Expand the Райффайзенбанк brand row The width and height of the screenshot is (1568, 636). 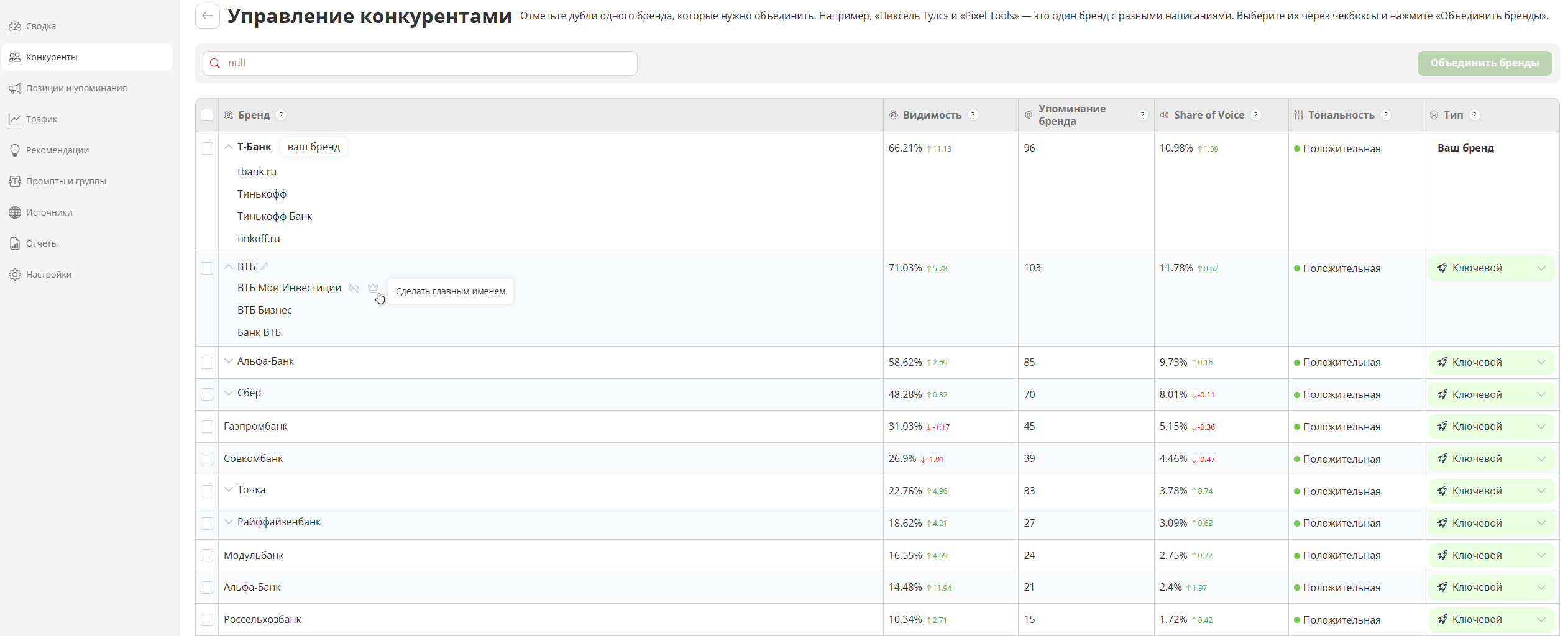tap(229, 522)
